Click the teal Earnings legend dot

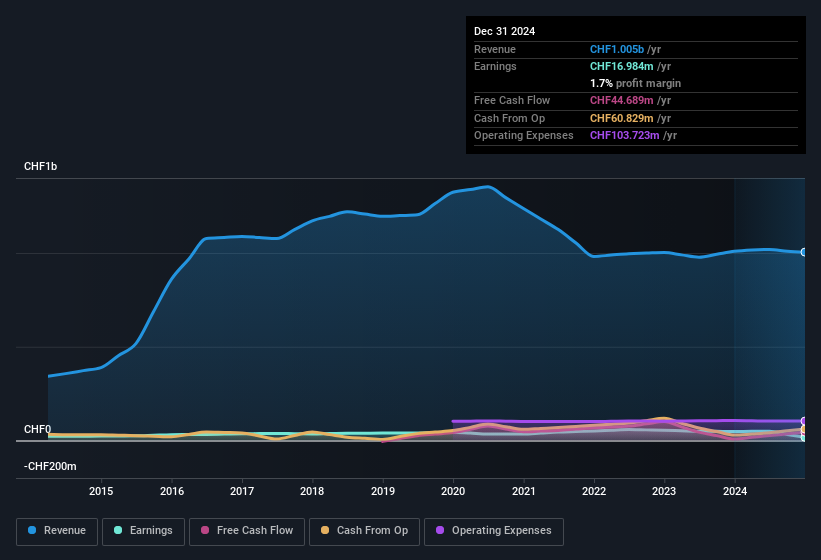click(118, 530)
